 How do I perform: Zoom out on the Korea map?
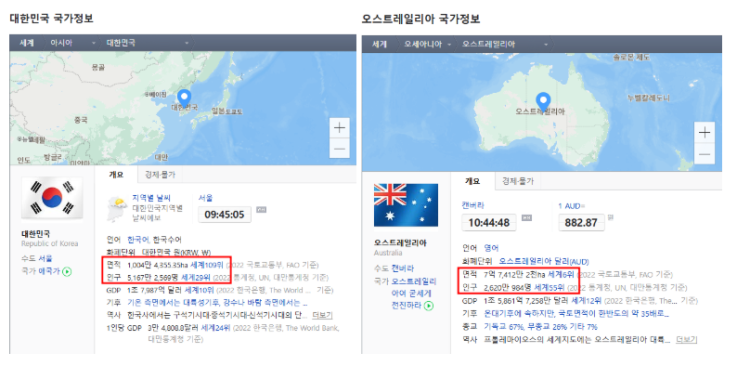coord(340,148)
